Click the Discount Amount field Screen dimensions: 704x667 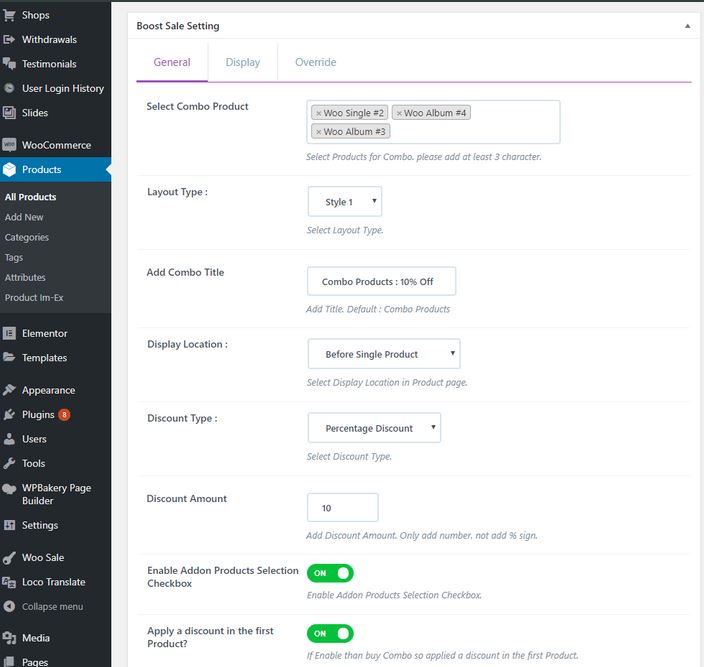[x=343, y=508]
